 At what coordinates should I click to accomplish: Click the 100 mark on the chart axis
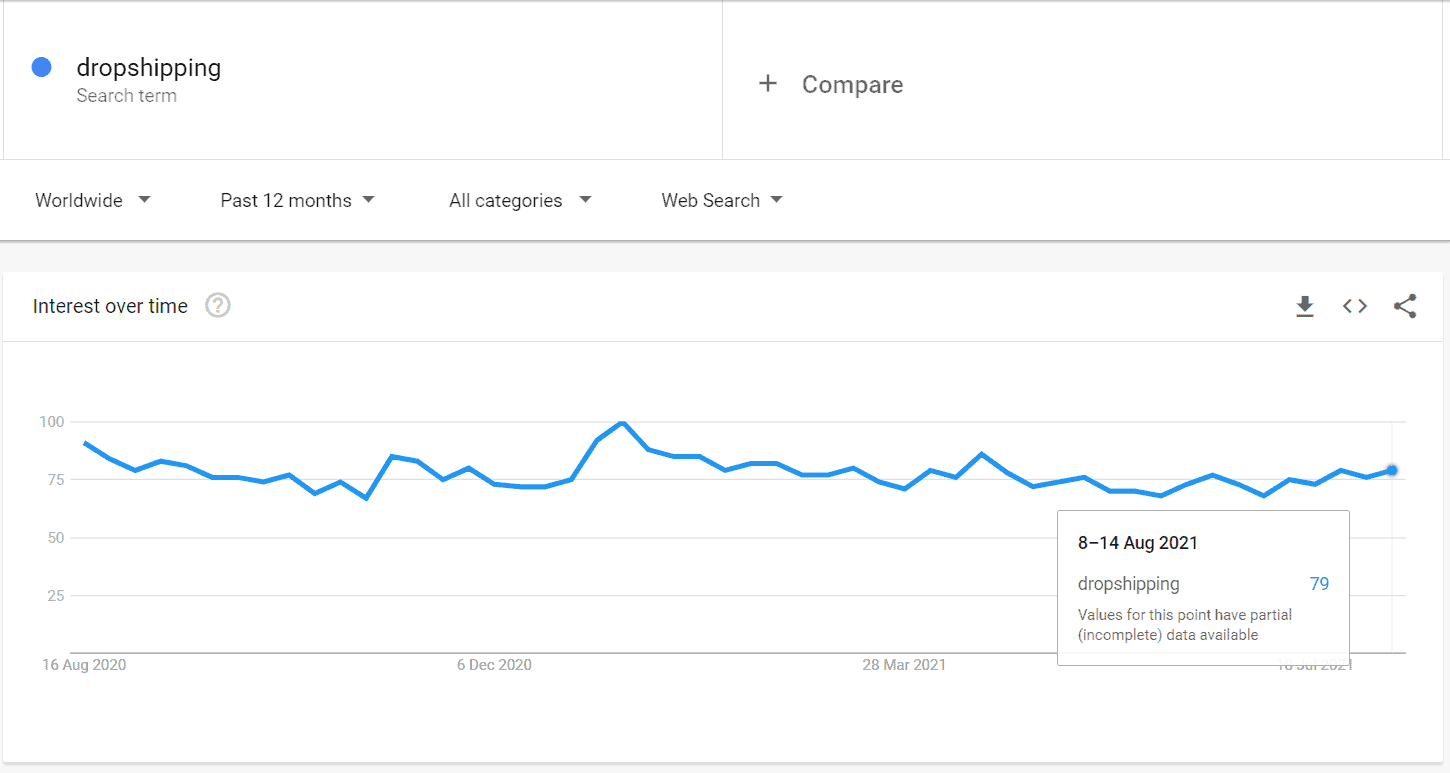(52, 421)
